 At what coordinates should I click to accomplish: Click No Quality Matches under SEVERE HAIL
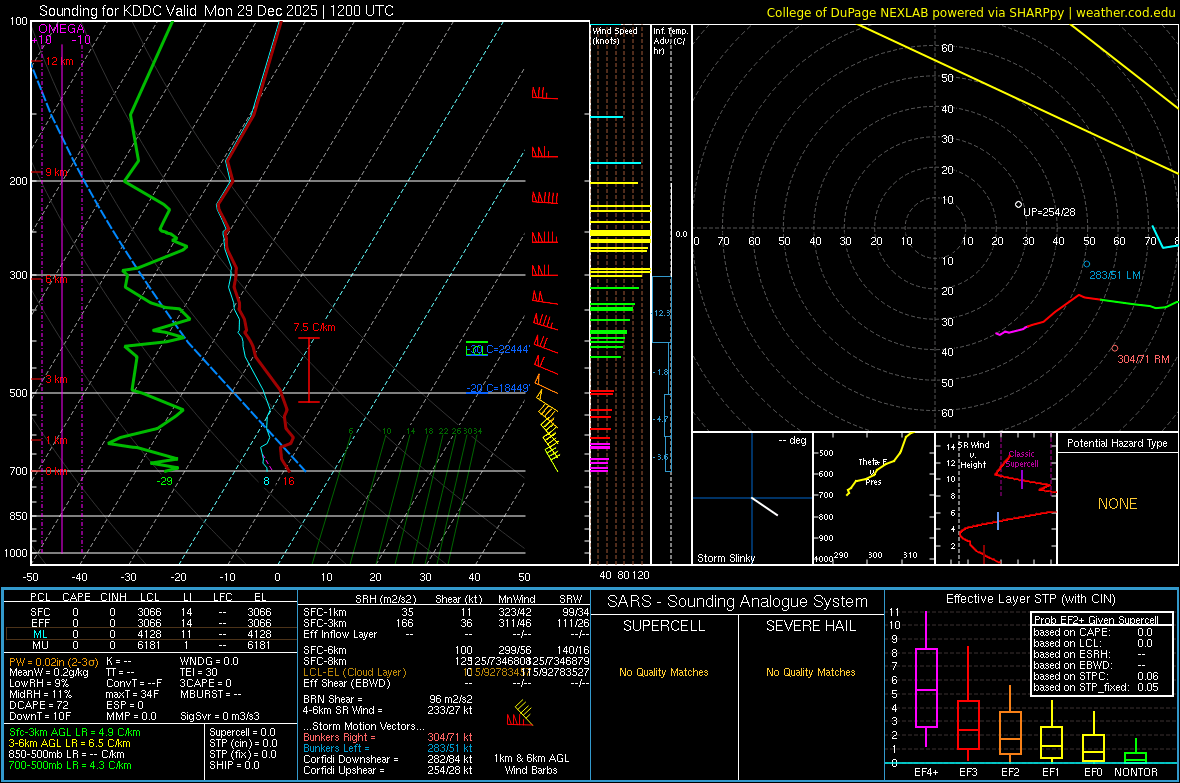[x=810, y=672]
